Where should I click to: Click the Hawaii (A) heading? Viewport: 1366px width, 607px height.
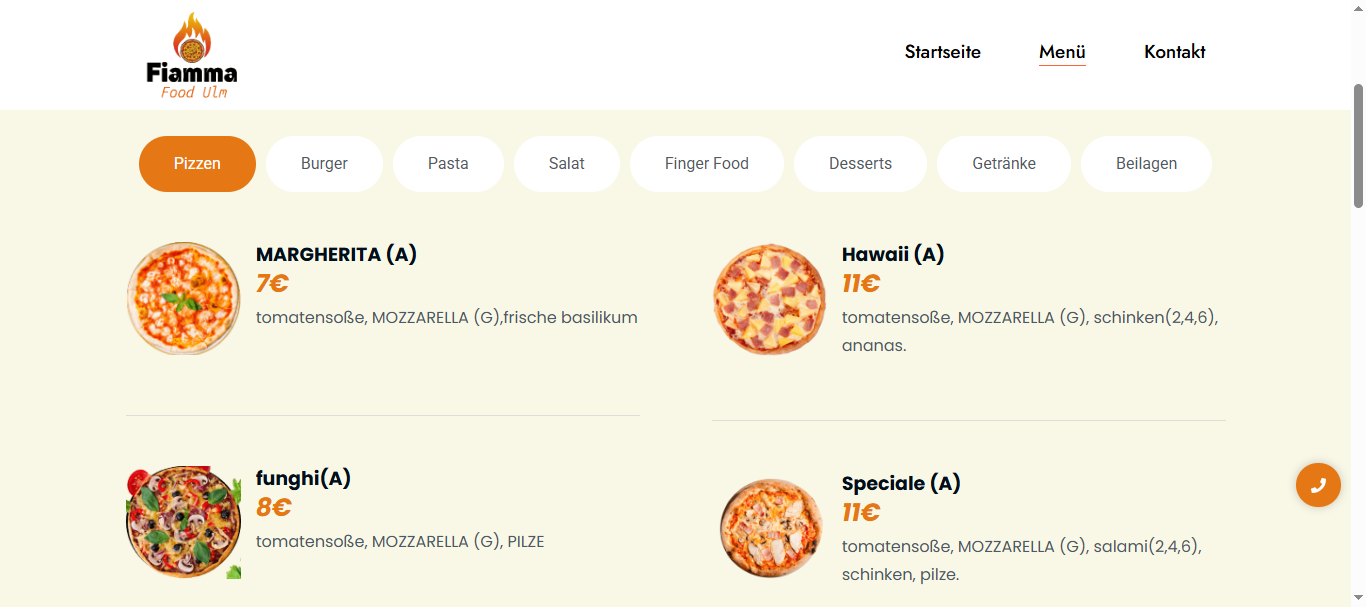(x=893, y=254)
